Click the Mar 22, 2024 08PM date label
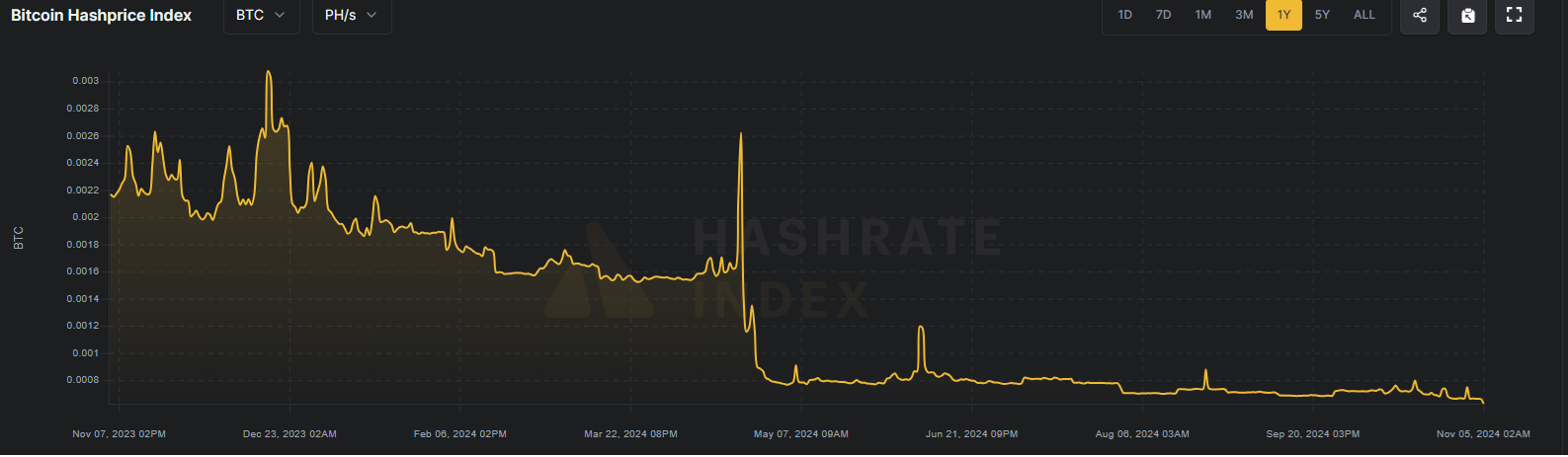This screenshot has width=1568, height=457. pos(630,434)
